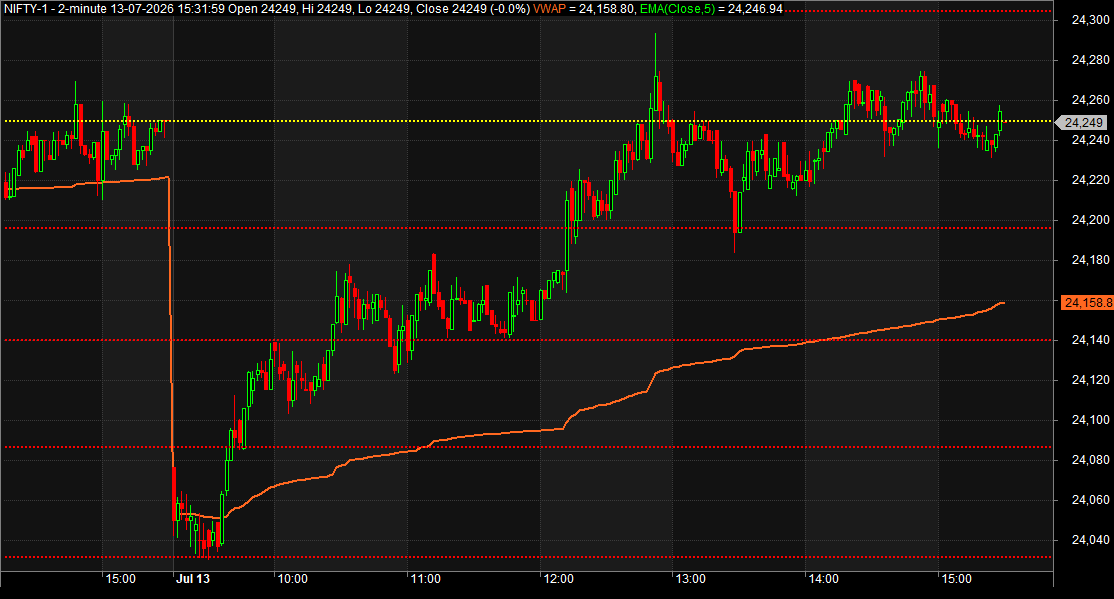1114x599 pixels.
Task: Click the 10:00 time axis label
Action: tap(292, 578)
